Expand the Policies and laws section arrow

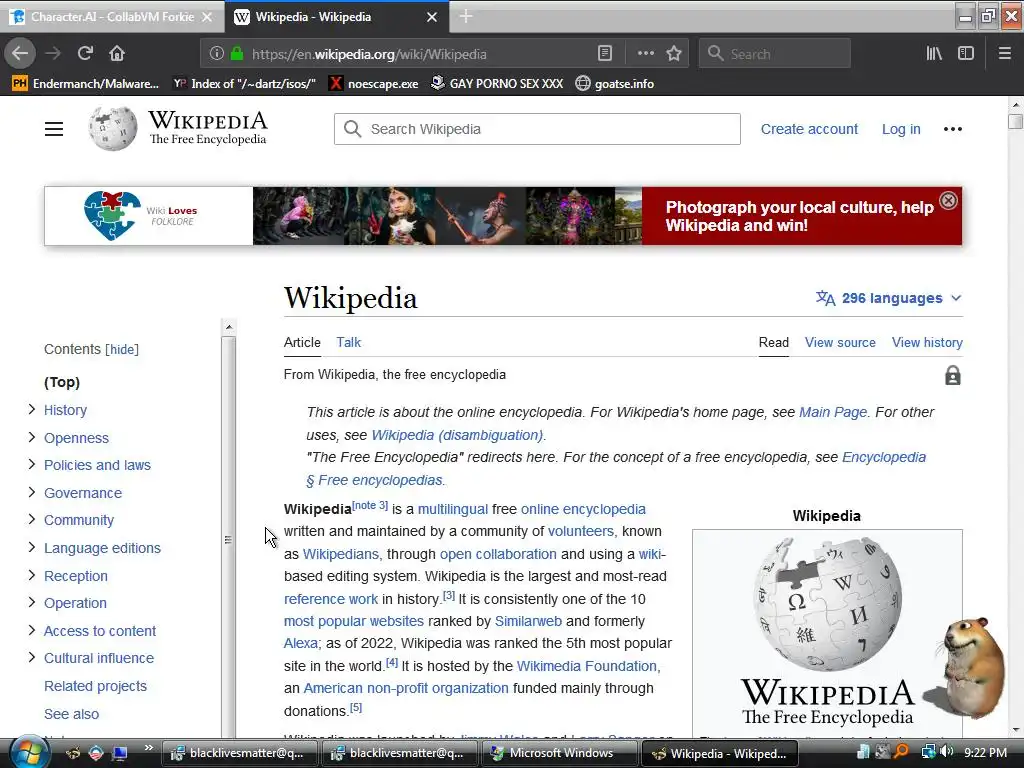31,464
